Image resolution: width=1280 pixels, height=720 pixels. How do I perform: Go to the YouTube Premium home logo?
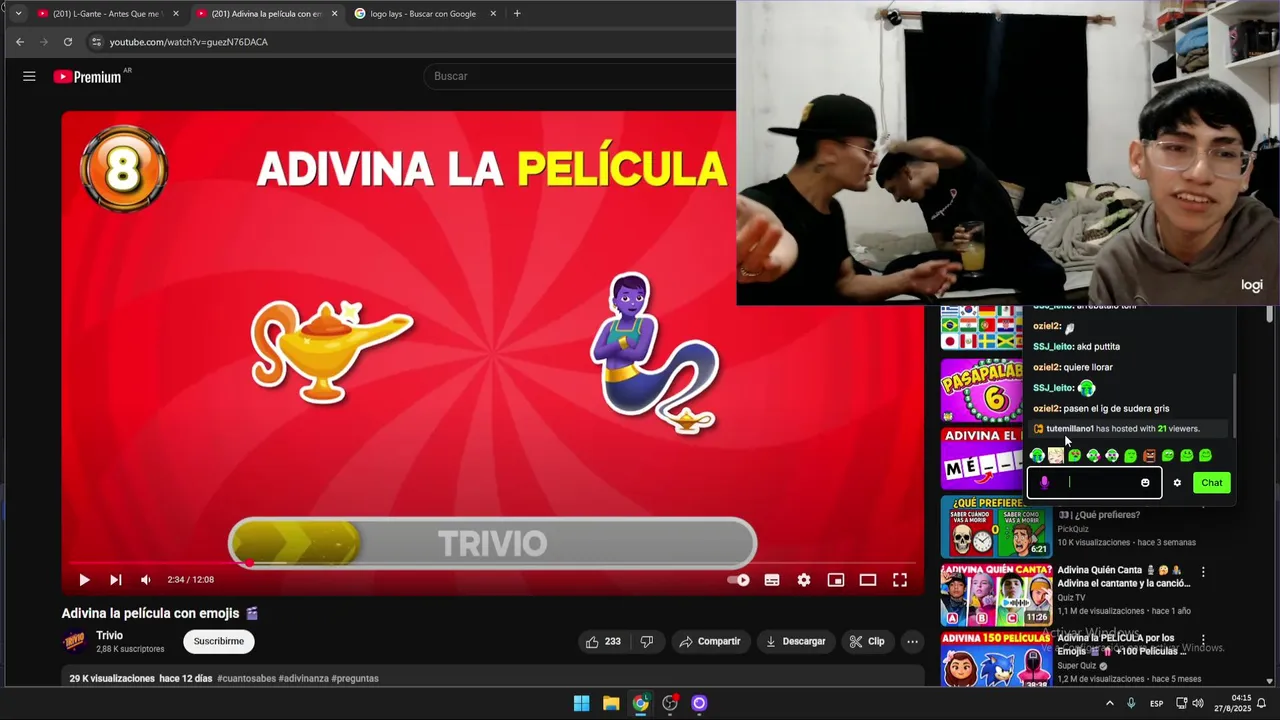[89, 76]
